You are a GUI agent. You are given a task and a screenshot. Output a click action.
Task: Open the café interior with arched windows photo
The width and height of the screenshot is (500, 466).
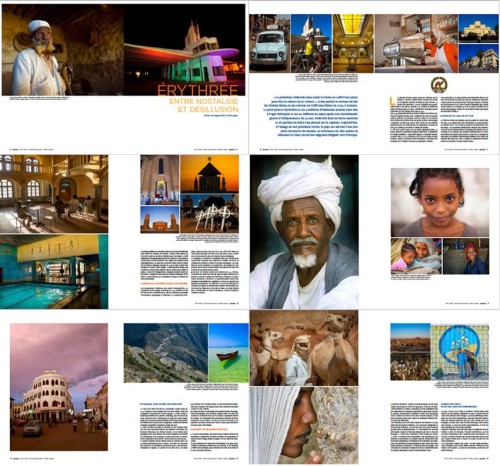(x=54, y=194)
